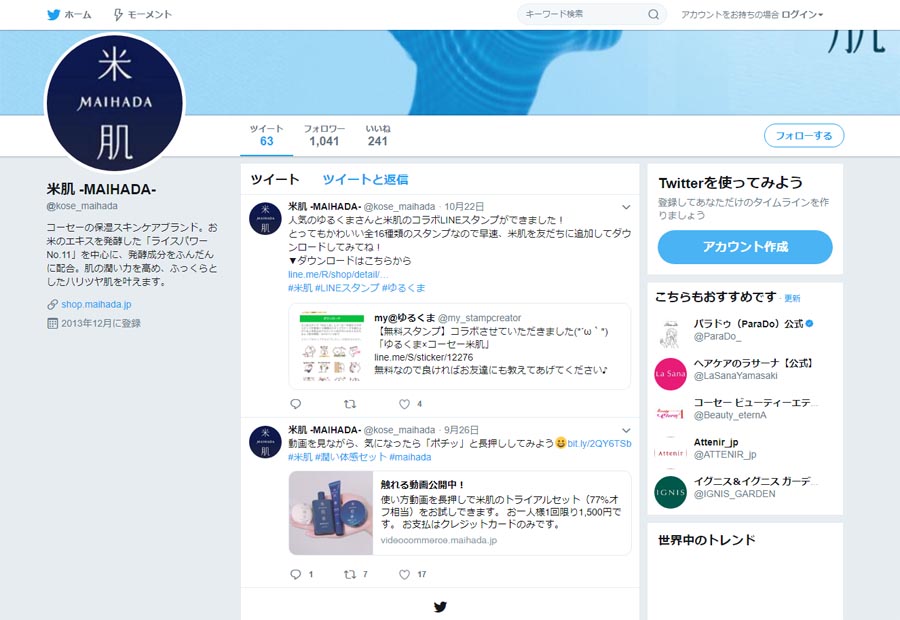Viewport: 900px width, 620px height.
Task: Open the @ParaDo_ handle
Action: pyautogui.click(x=717, y=336)
